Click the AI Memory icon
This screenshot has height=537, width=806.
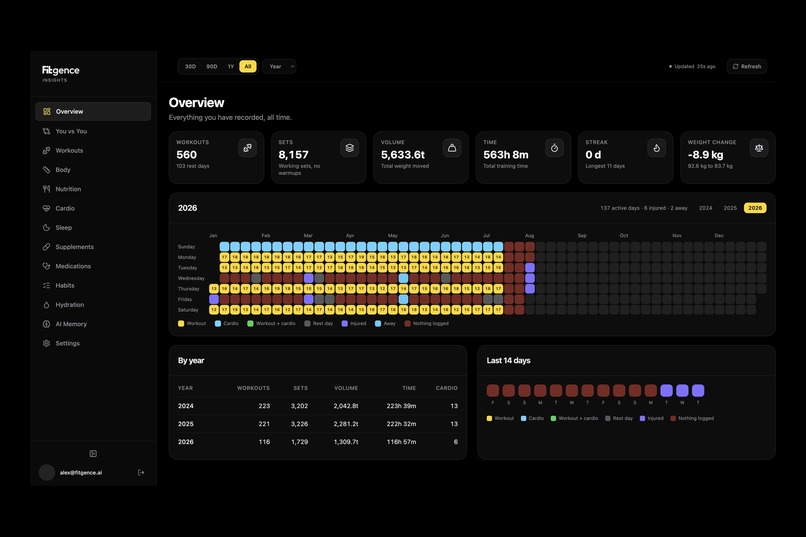[46, 324]
